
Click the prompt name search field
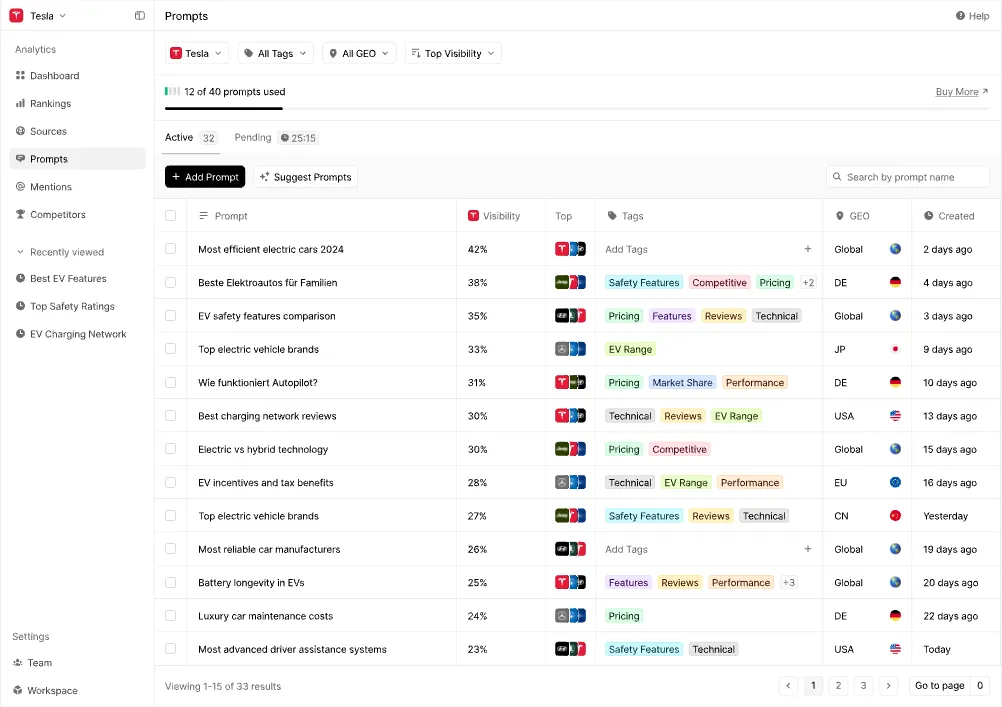[907, 176]
